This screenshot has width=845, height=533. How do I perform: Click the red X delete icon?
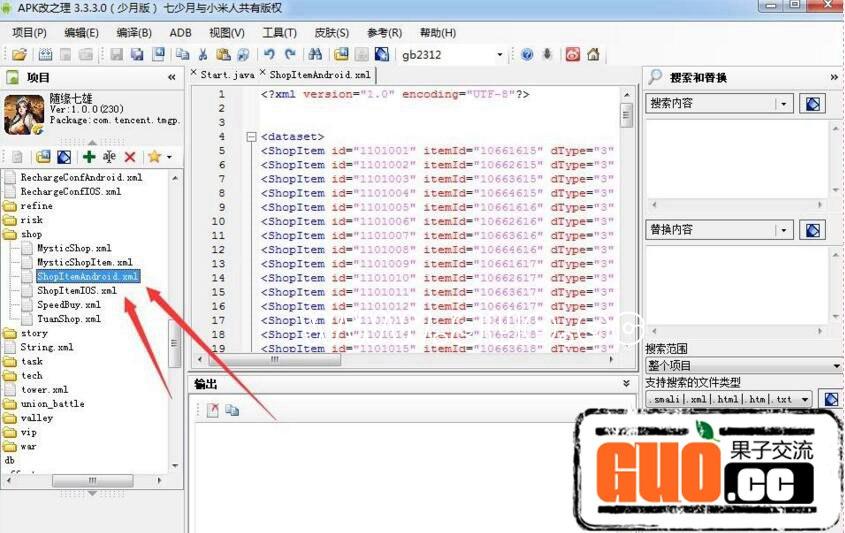click(130, 157)
